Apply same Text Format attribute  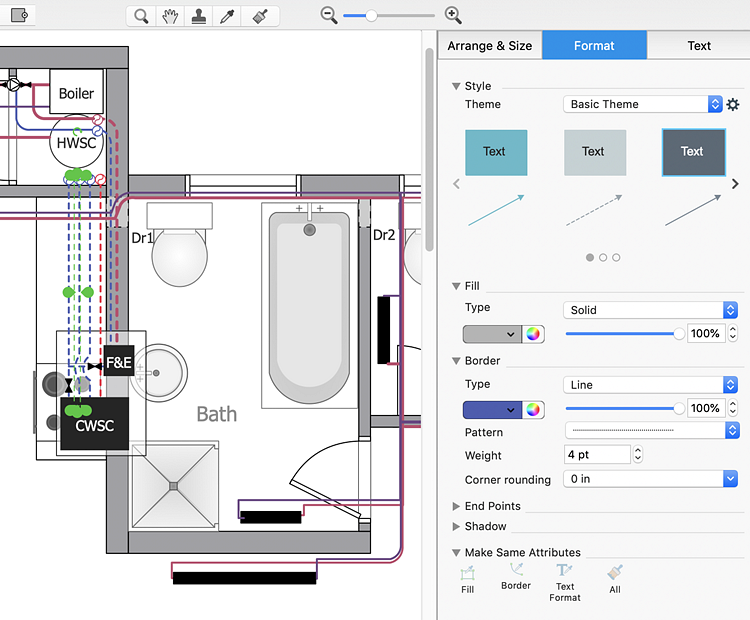click(x=565, y=581)
